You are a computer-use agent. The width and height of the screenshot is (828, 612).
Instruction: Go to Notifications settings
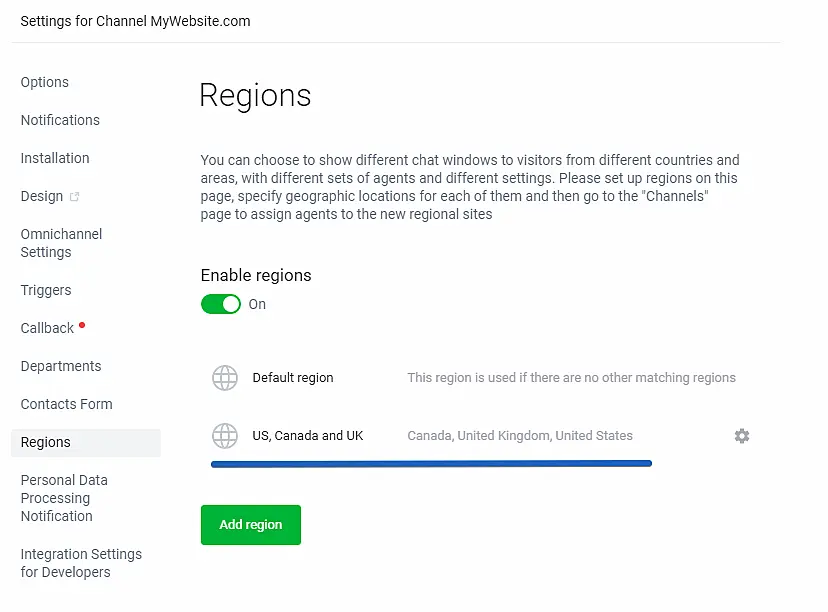pos(60,120)
